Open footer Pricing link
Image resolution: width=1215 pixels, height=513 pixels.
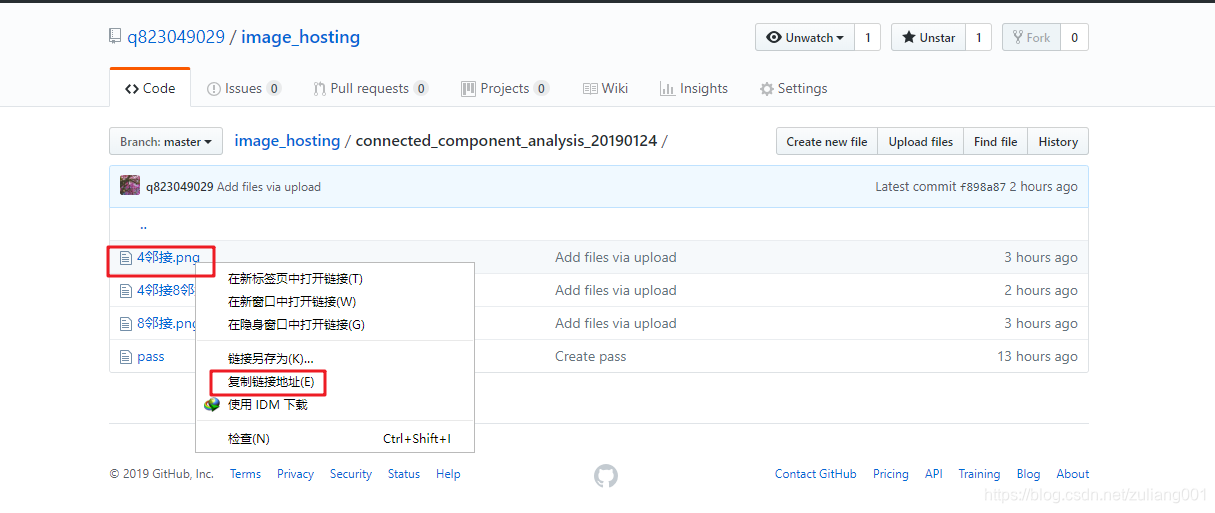[x=891, y=474]
